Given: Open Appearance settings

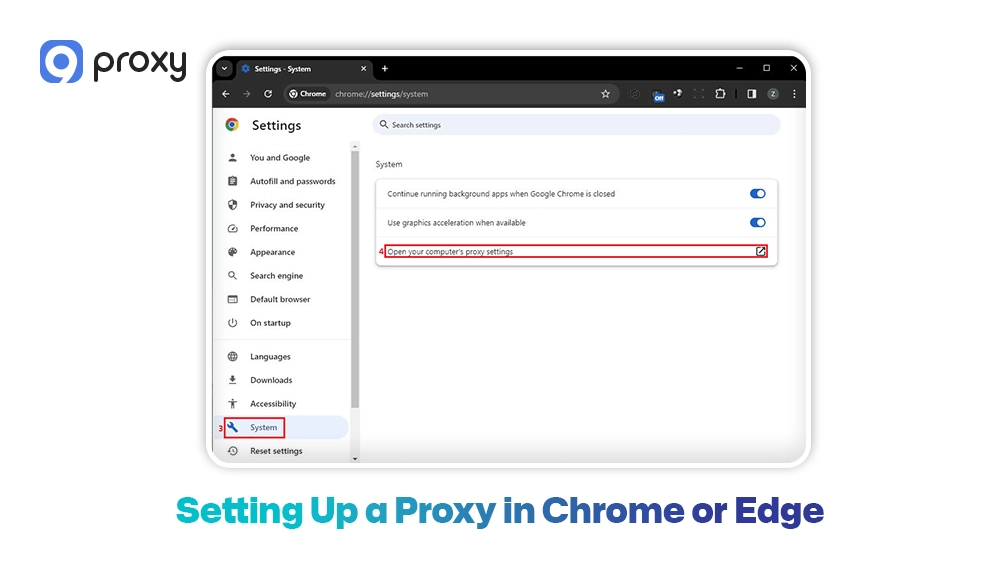Looking at the screenshot, I should (272, 252).
